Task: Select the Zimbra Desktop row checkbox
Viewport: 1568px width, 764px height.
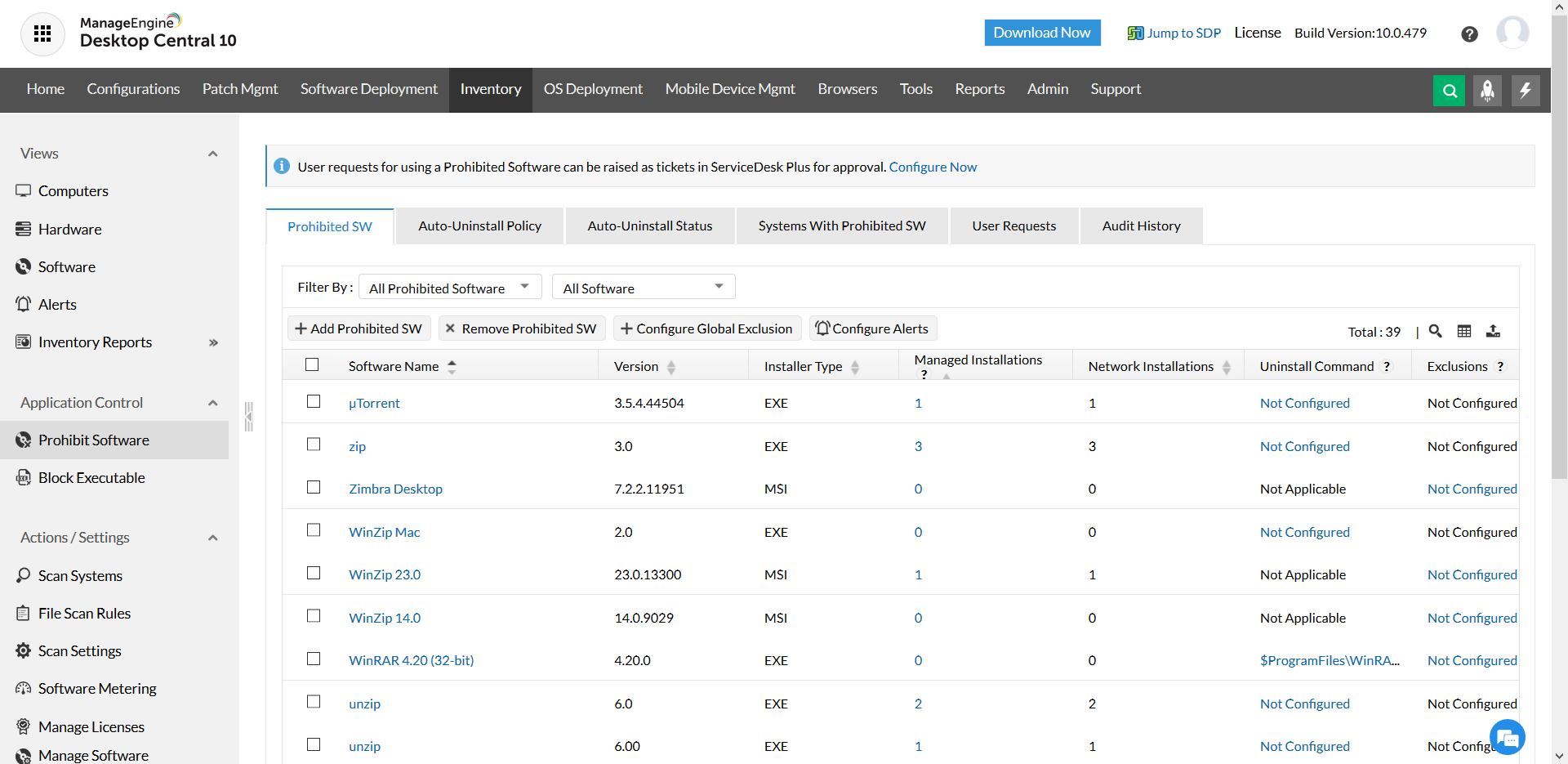Action: pos(314,487)
